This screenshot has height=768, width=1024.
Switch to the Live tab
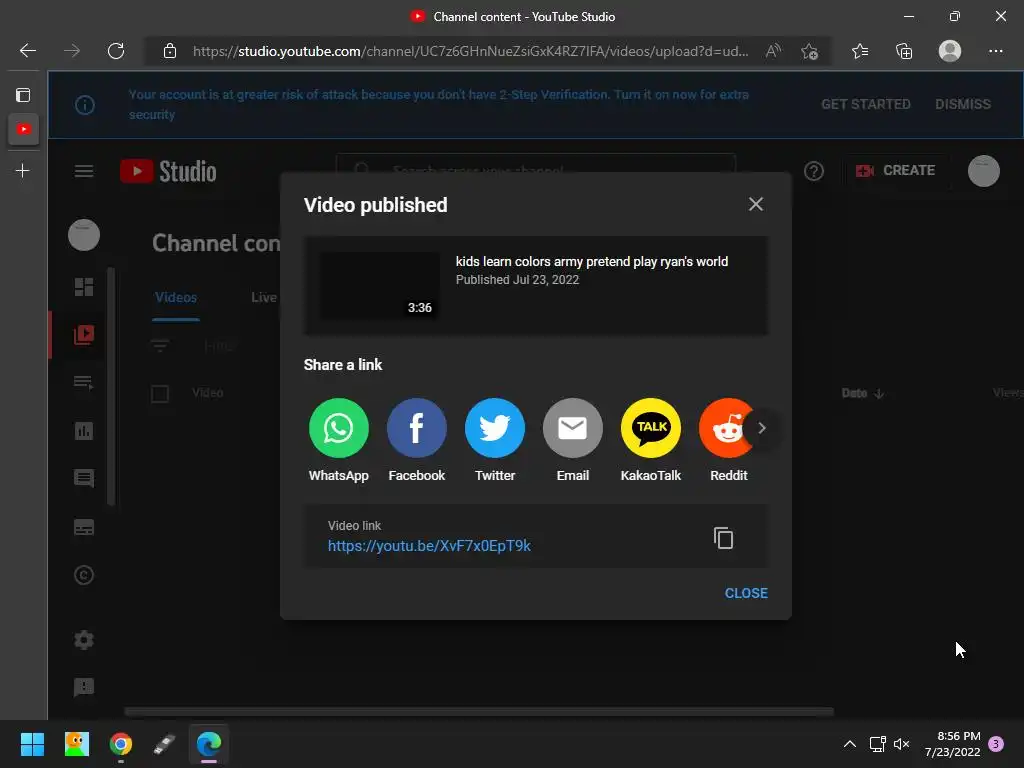(264, 297)
